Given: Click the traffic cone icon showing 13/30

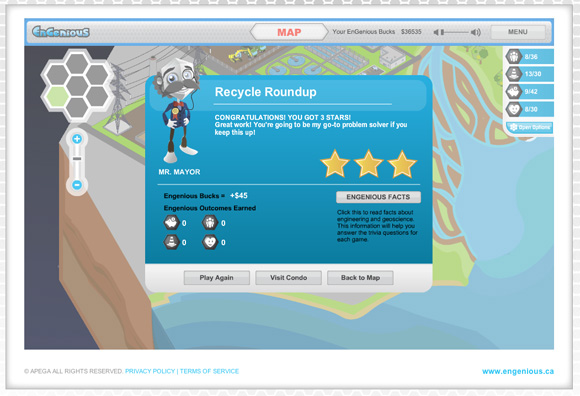Looking at the screenshot, I should (x=514, y=74).
